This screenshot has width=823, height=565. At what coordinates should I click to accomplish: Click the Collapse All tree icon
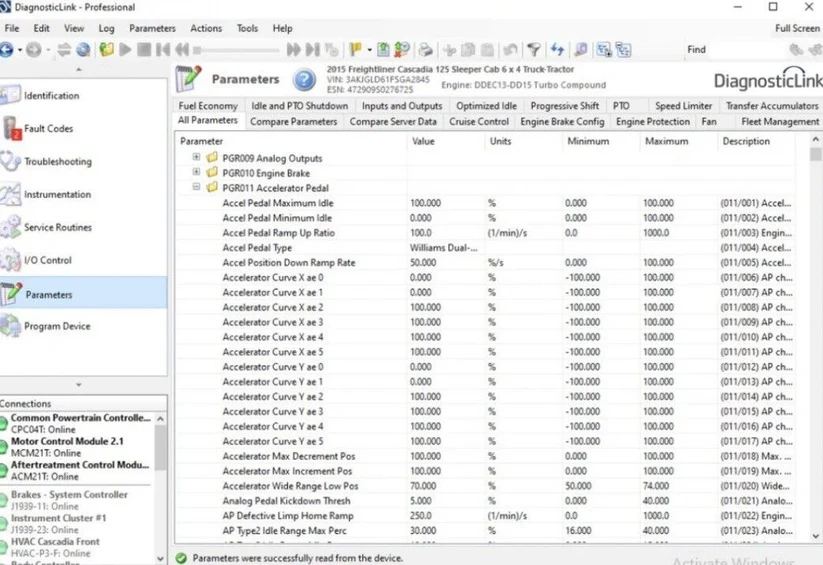tap(624, 50)
